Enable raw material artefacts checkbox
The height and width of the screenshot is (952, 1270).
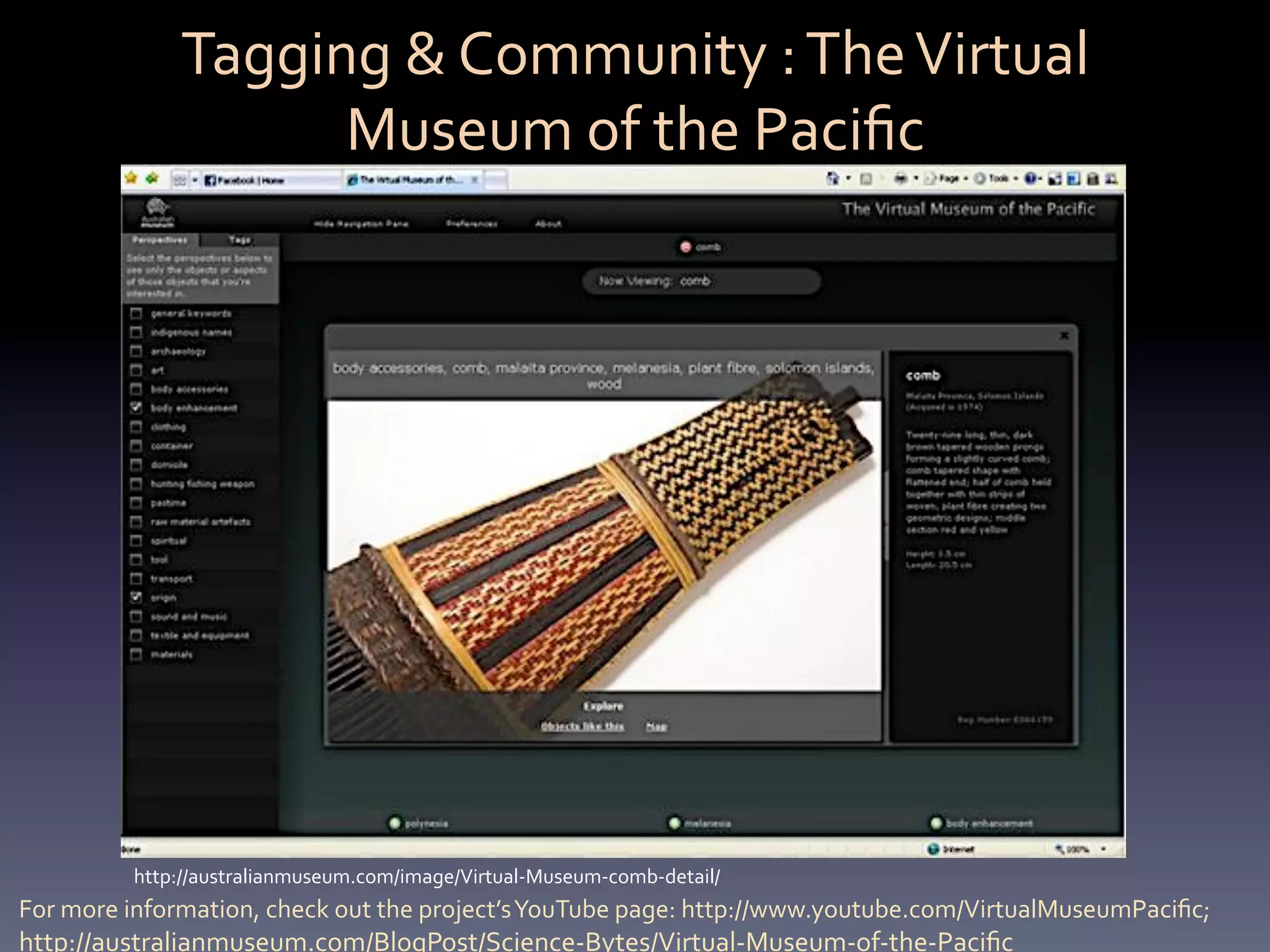coord(136,521)
